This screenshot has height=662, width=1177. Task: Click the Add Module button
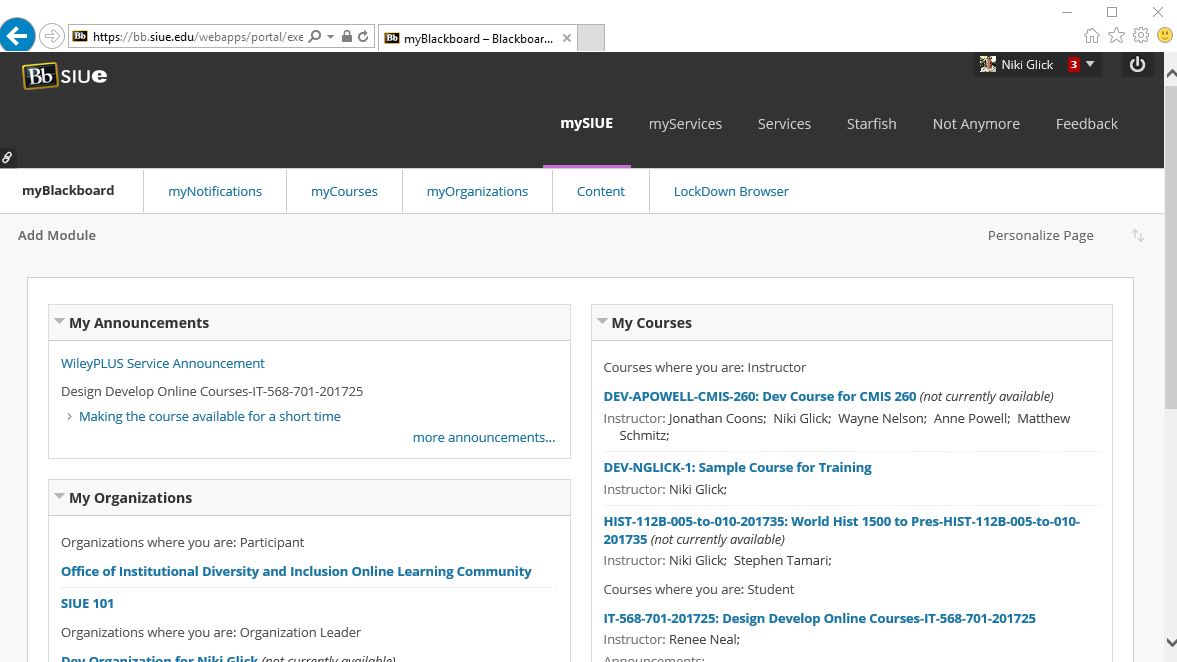(57, 235)
